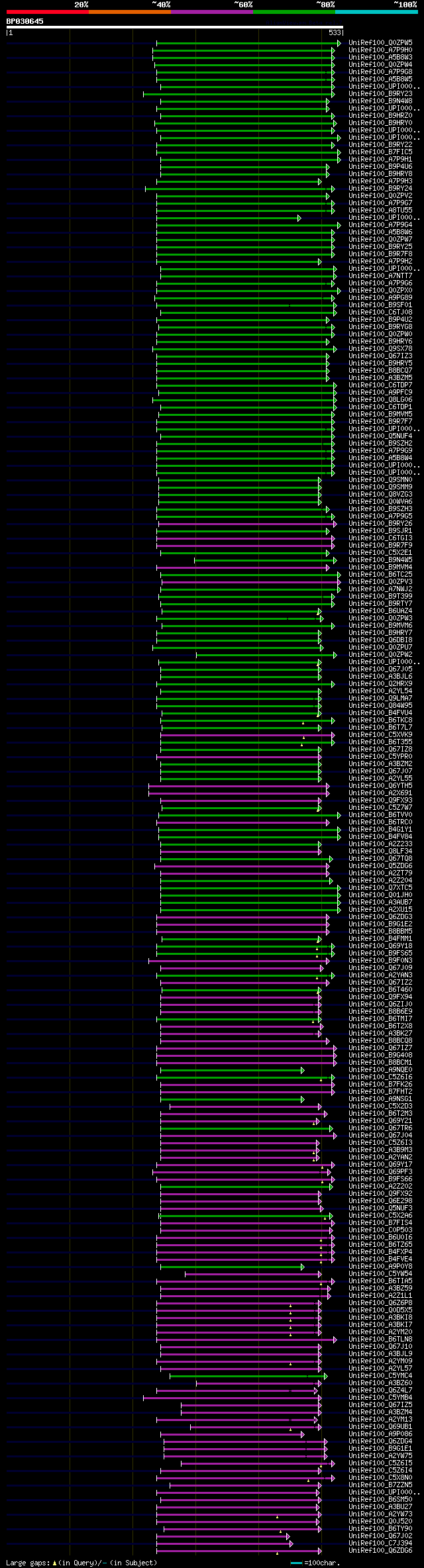Click the UniRef100_A2YAN3 label

380,975
